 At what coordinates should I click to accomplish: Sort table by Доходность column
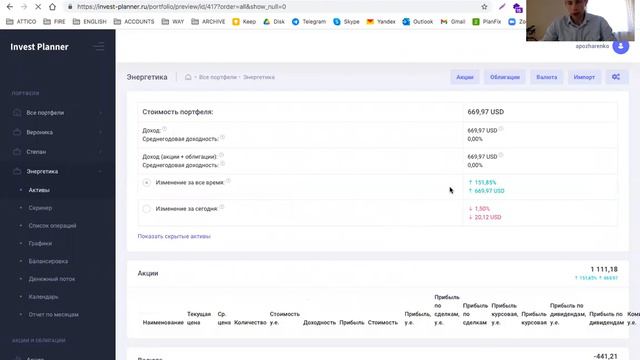click(319, 322)
